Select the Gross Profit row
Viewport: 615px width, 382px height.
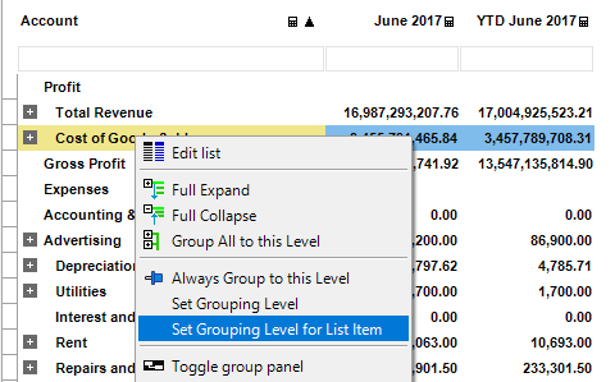tap(84, 164)
